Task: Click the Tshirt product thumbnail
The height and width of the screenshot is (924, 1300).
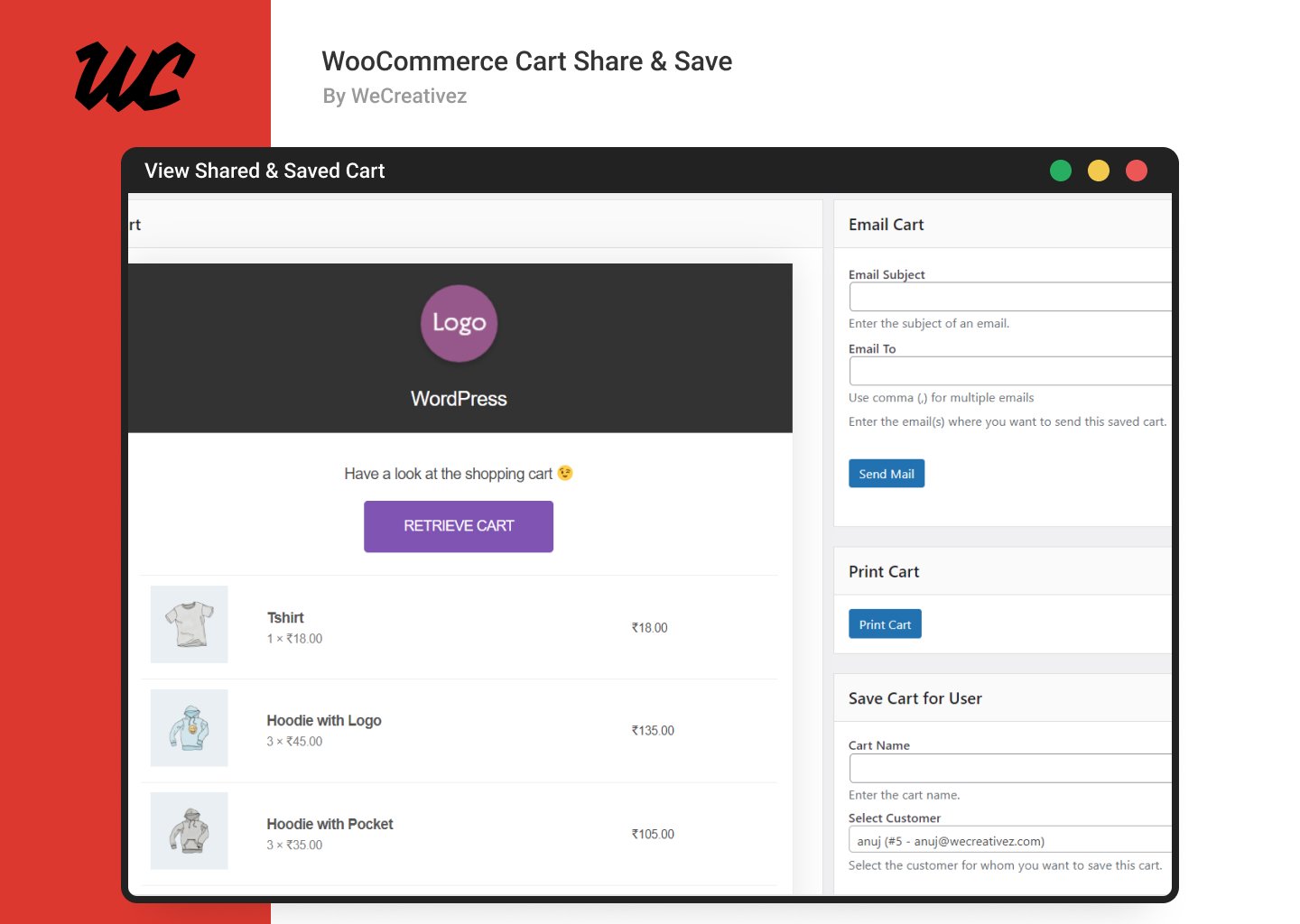Action: click(189, 624)
